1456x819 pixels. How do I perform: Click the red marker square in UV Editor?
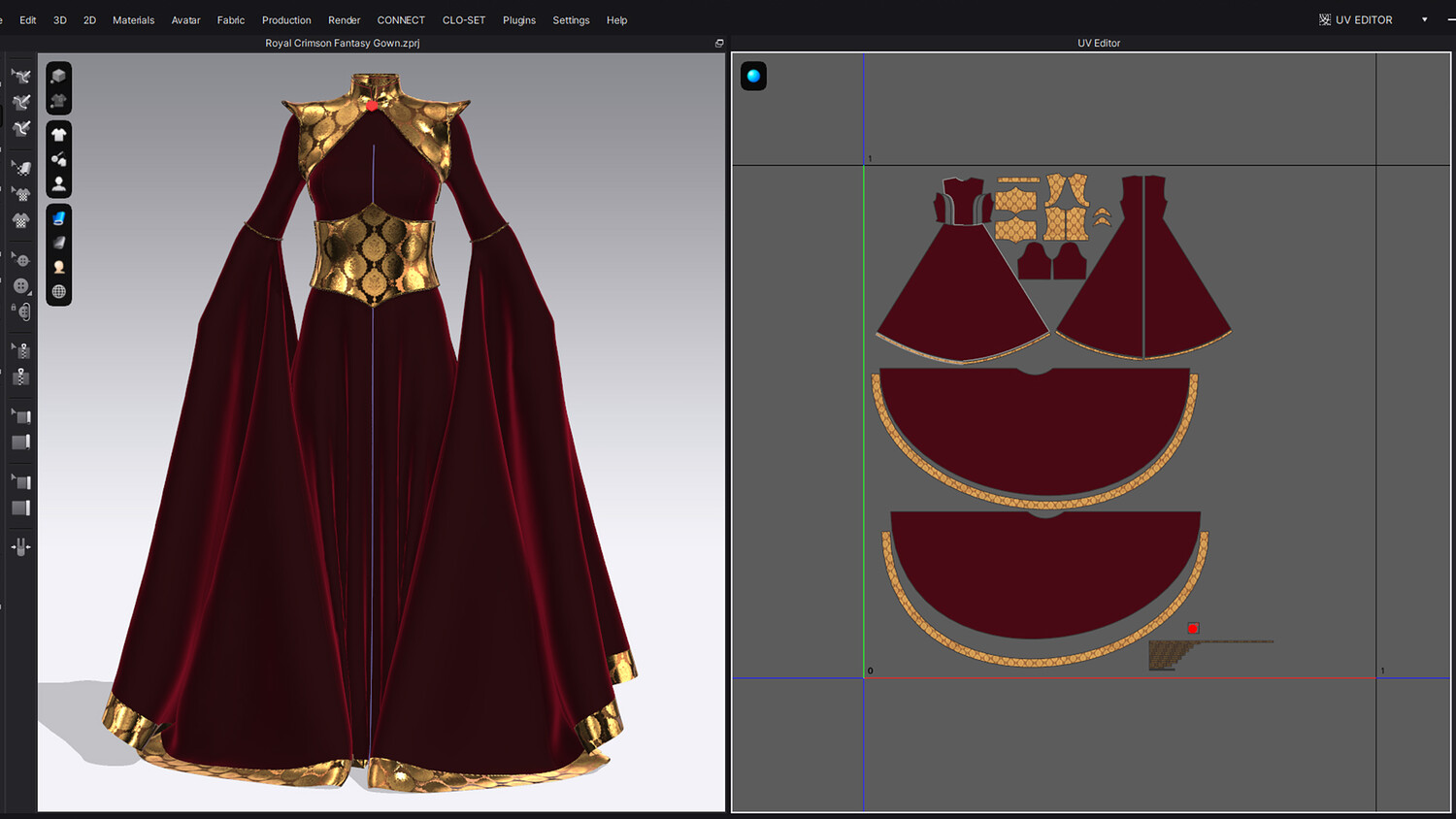tap(1193, 628)
